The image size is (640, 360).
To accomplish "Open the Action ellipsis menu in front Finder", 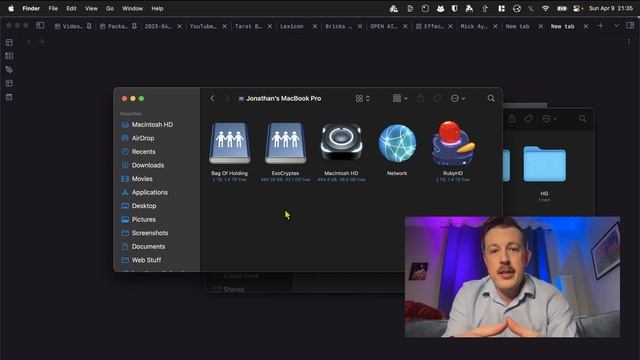I will point(458,98).
